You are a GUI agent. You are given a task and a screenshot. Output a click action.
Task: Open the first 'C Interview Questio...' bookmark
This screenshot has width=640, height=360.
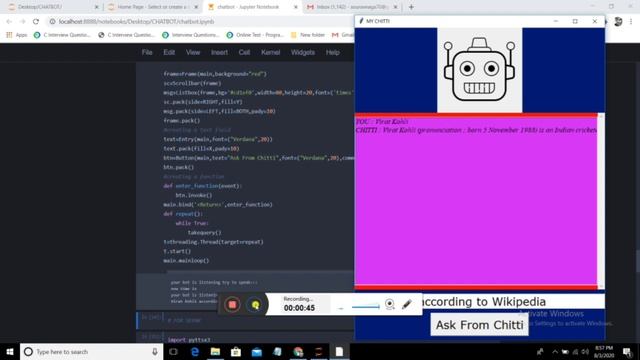[x=62, y=35]
